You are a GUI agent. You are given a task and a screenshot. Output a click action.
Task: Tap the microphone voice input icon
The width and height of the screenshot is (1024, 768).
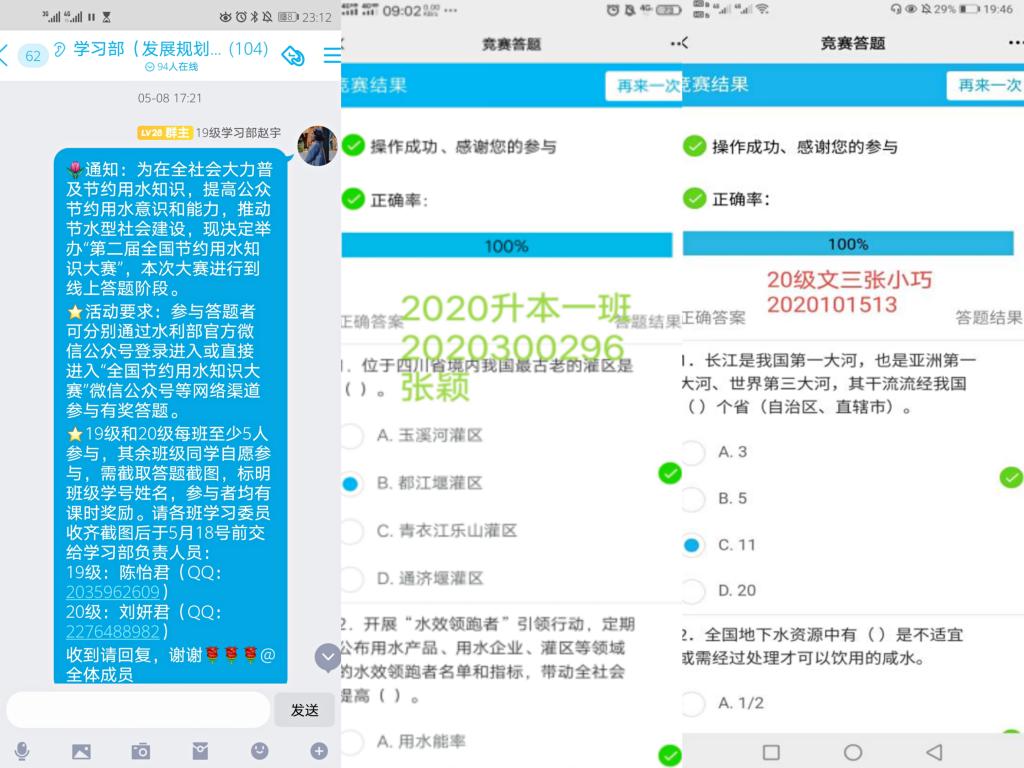tap(21, 750)
